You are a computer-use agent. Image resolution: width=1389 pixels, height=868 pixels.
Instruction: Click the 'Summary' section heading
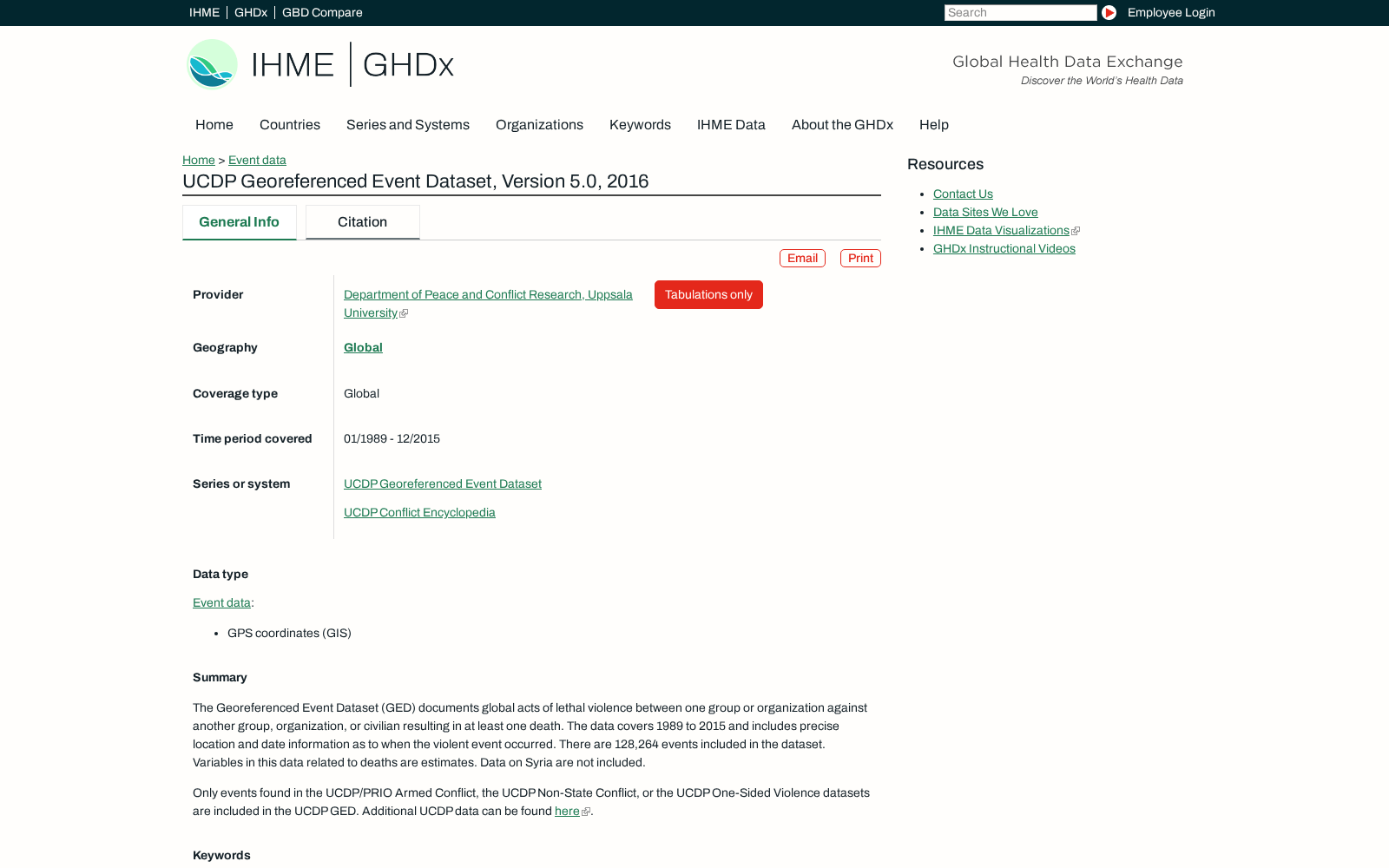(220, 677)
